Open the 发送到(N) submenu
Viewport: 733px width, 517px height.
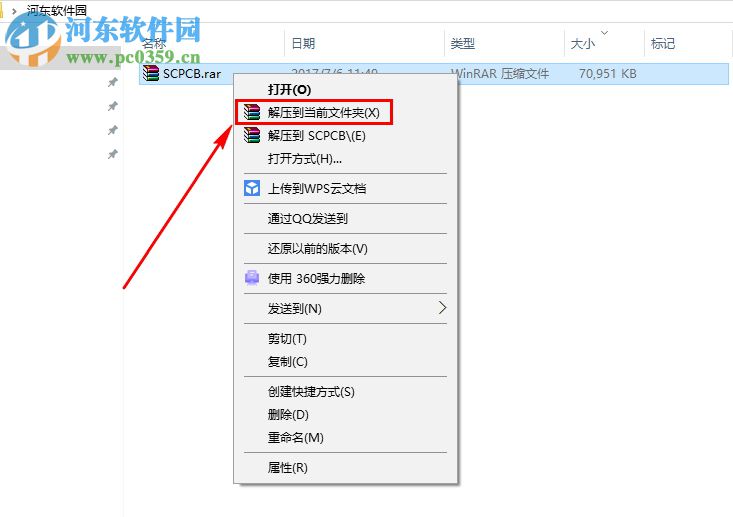pos(345,308)
